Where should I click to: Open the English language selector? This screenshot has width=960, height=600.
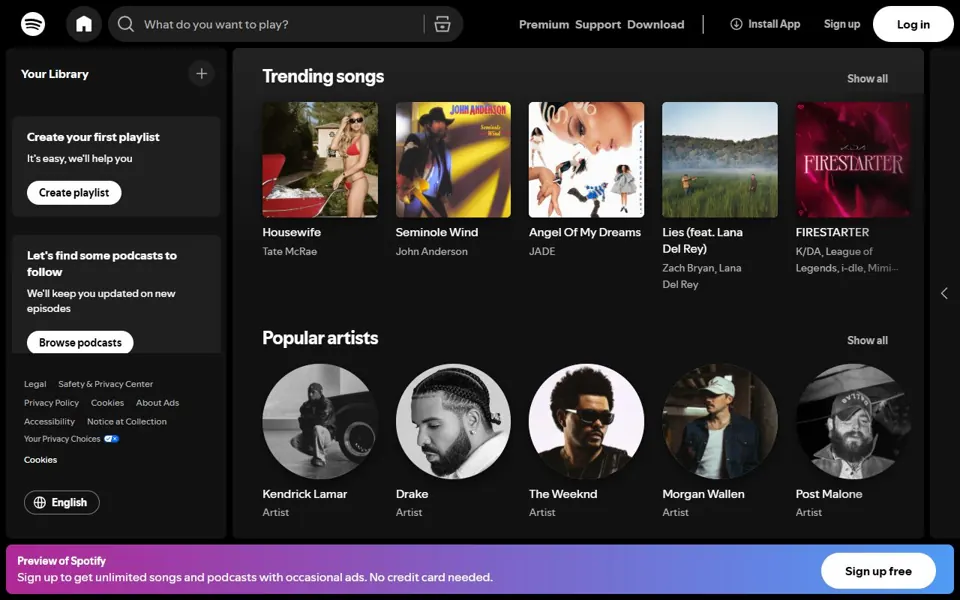click(x=62, y=503)
